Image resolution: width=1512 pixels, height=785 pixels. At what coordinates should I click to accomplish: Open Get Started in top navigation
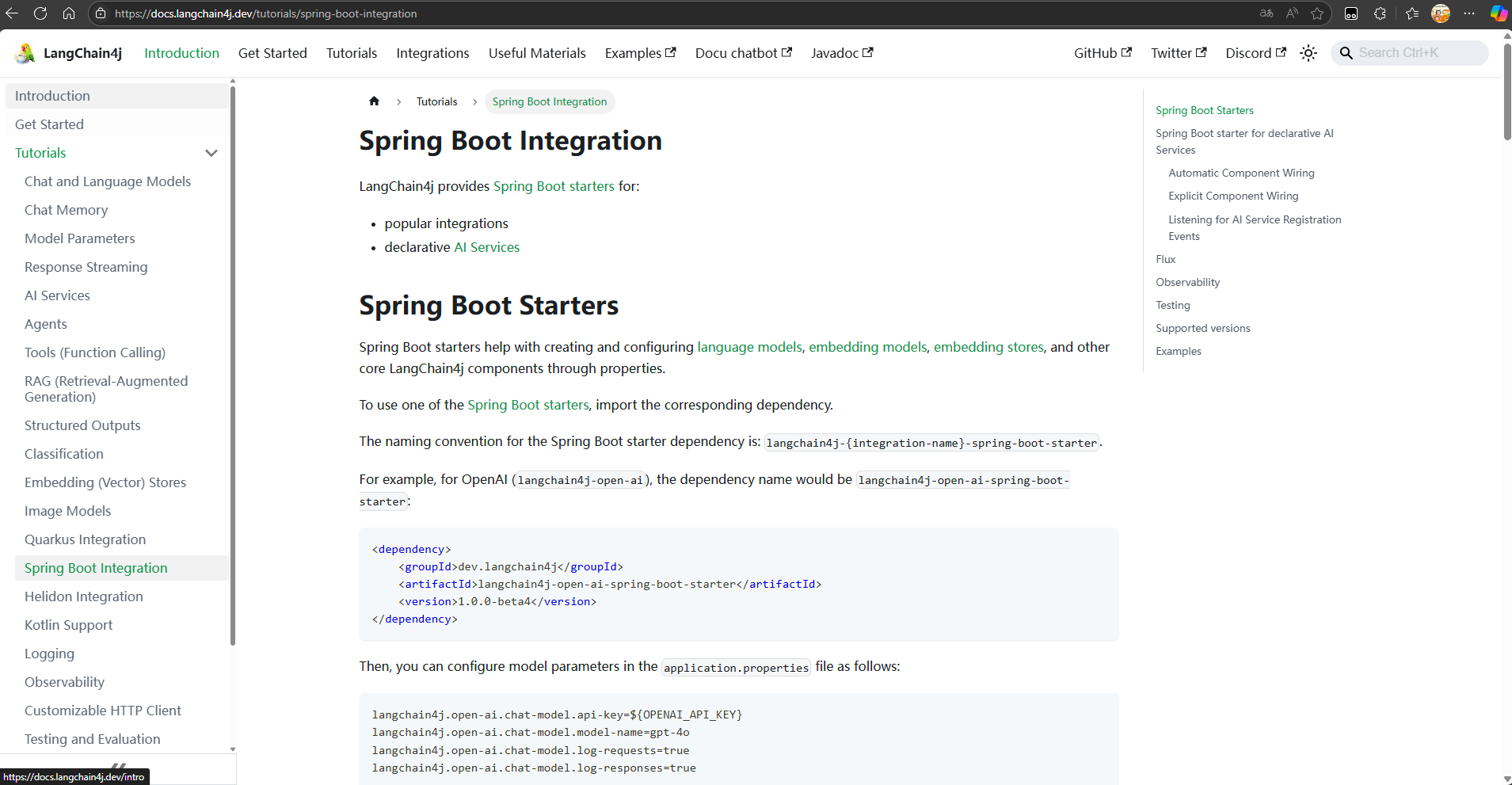tap(272, 53)
